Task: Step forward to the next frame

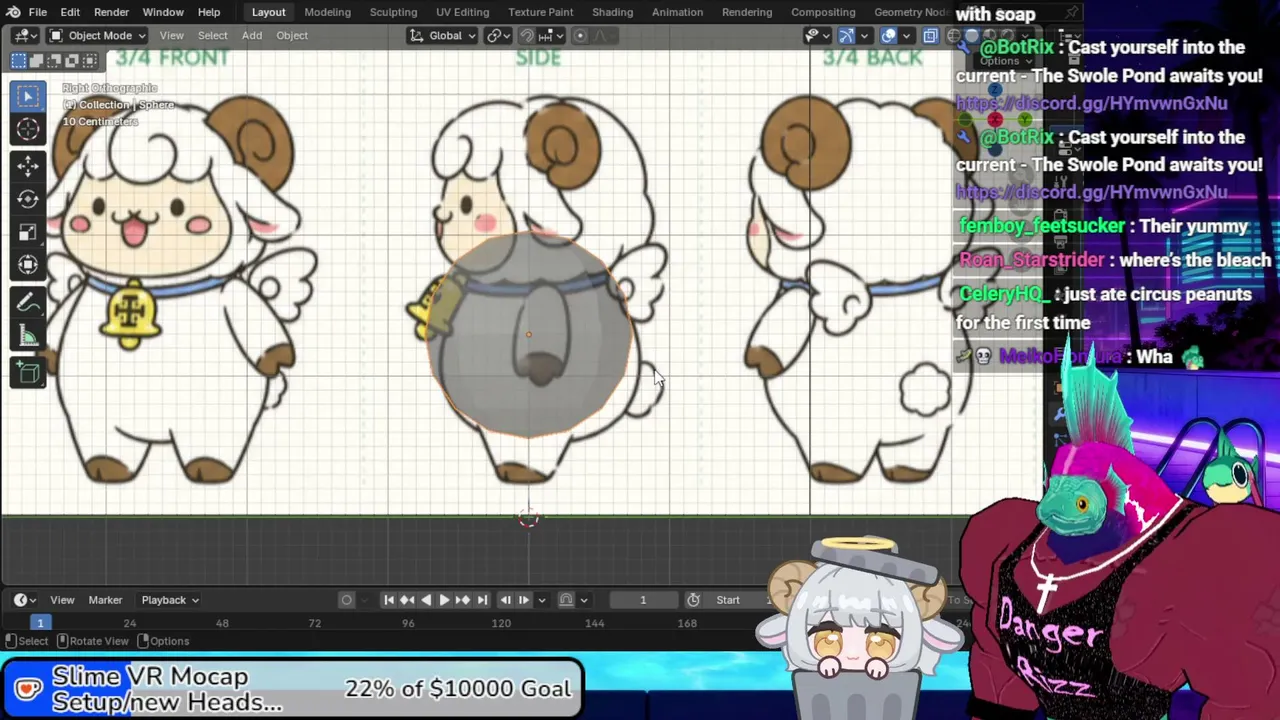Action: [524, 600]
